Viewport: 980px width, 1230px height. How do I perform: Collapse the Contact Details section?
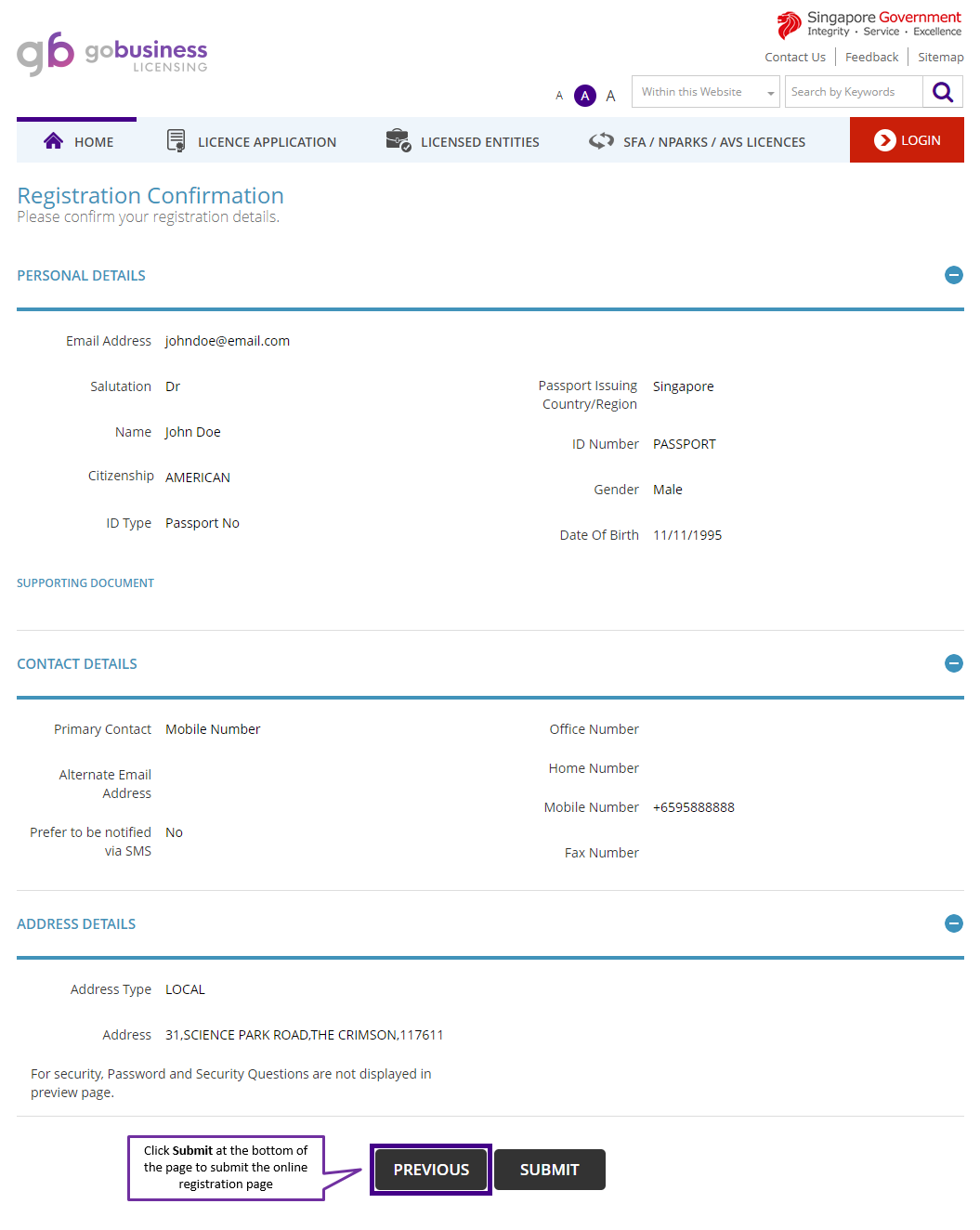953,663
